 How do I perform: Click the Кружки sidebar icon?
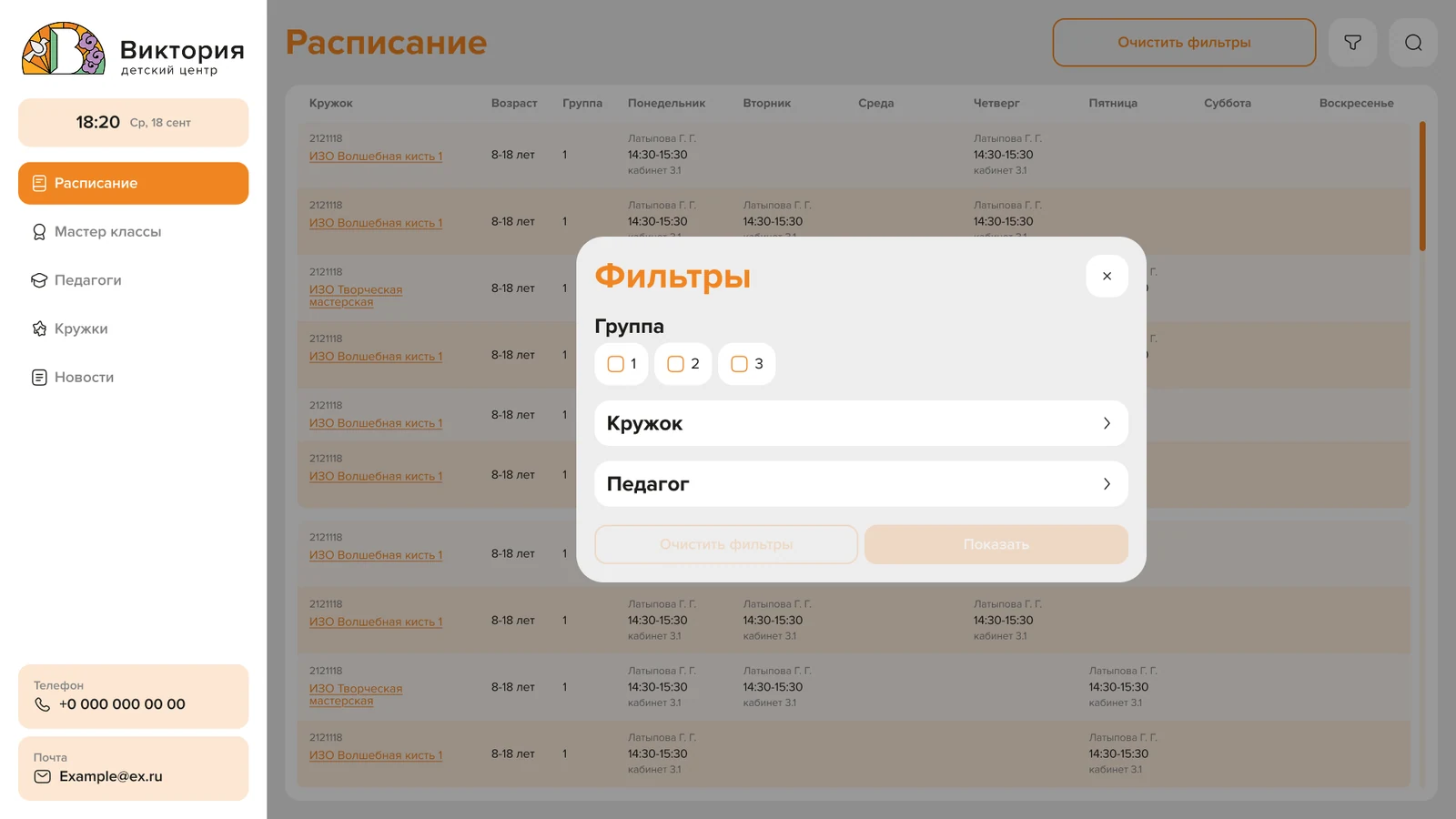pyautogui.click(x=39, y=329)
